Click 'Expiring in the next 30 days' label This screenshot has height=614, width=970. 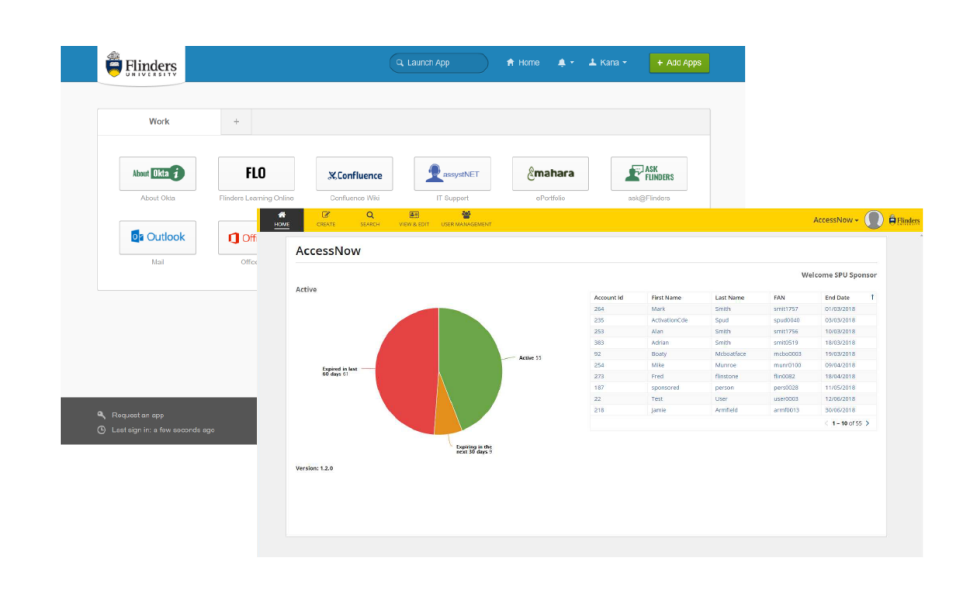474,449
